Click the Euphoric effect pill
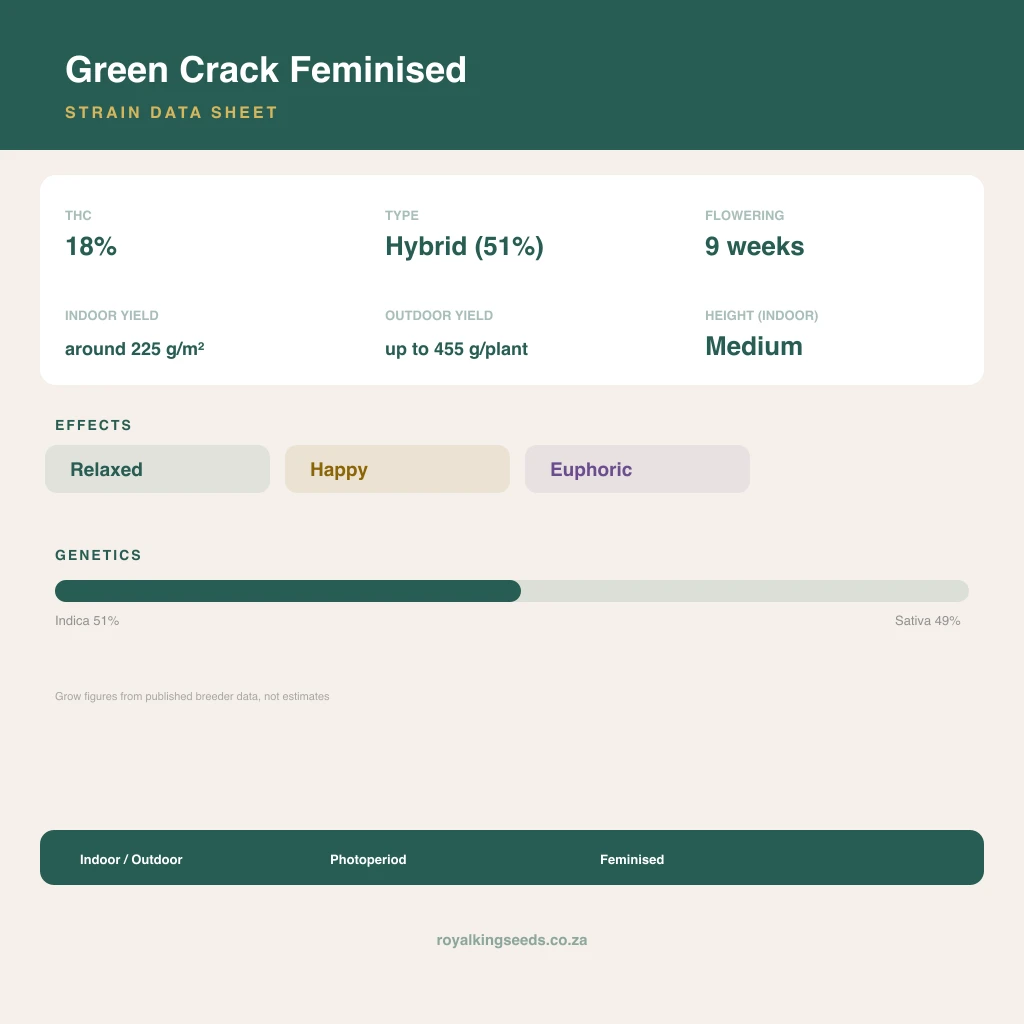This screenshot has height=1024, width=1024. coord(637,469)
